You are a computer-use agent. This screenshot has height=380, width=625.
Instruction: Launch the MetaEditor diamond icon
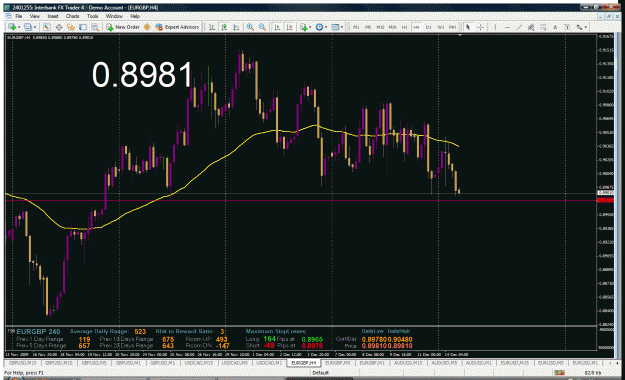pyautogui.click(x=147, y=27)
